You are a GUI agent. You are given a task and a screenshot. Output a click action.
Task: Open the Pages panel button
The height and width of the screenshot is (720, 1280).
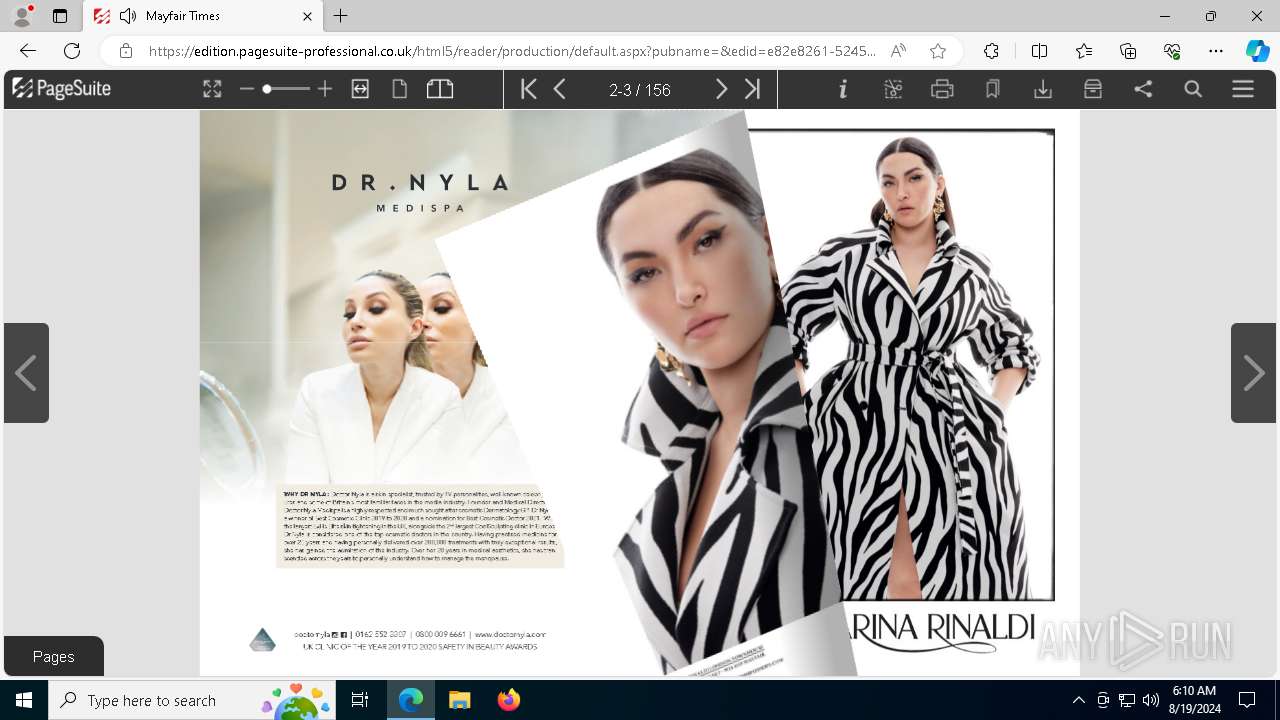pyautogui.click(x=54, y=656)
